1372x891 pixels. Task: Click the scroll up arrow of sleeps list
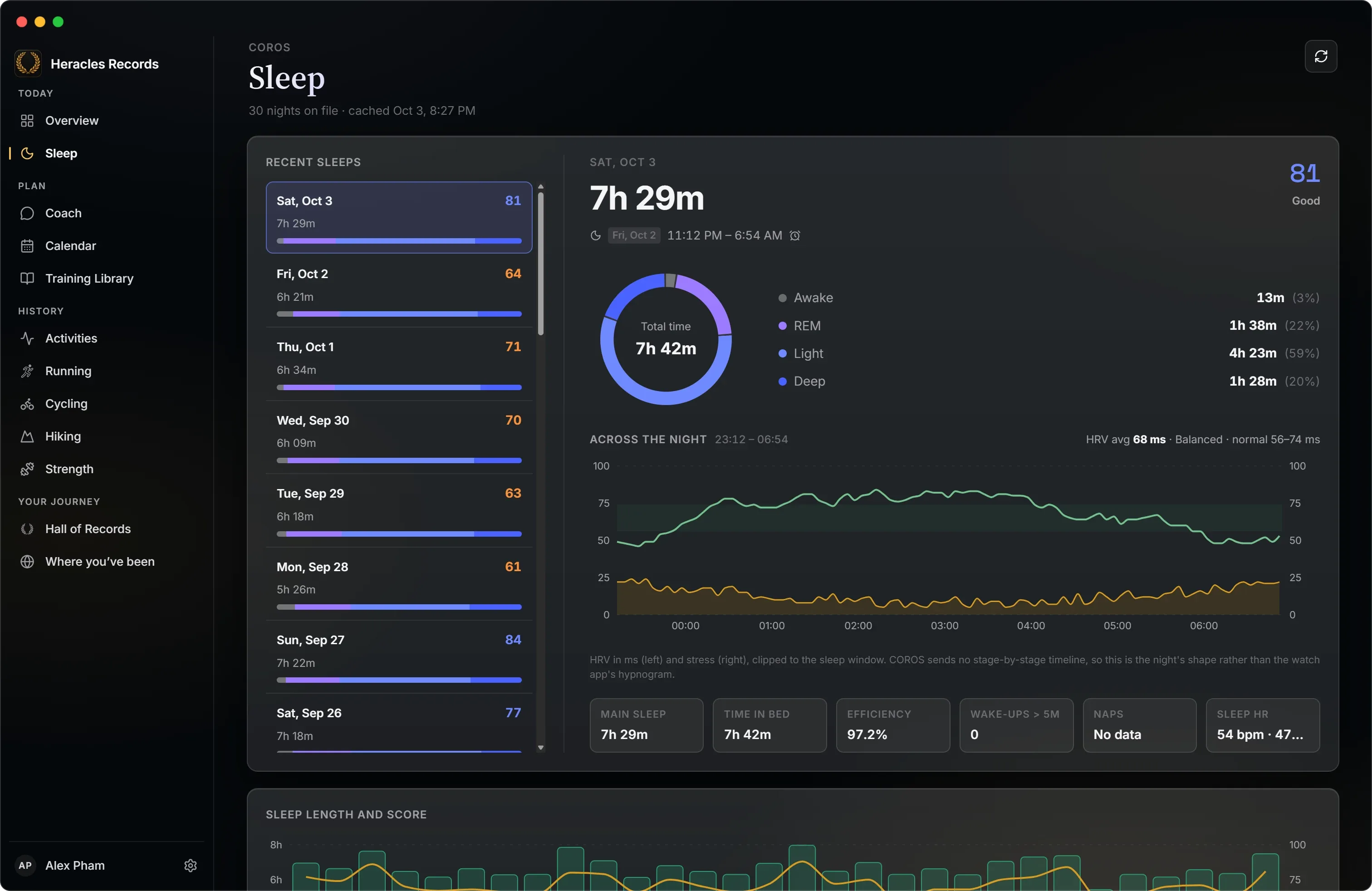[541, 187]
